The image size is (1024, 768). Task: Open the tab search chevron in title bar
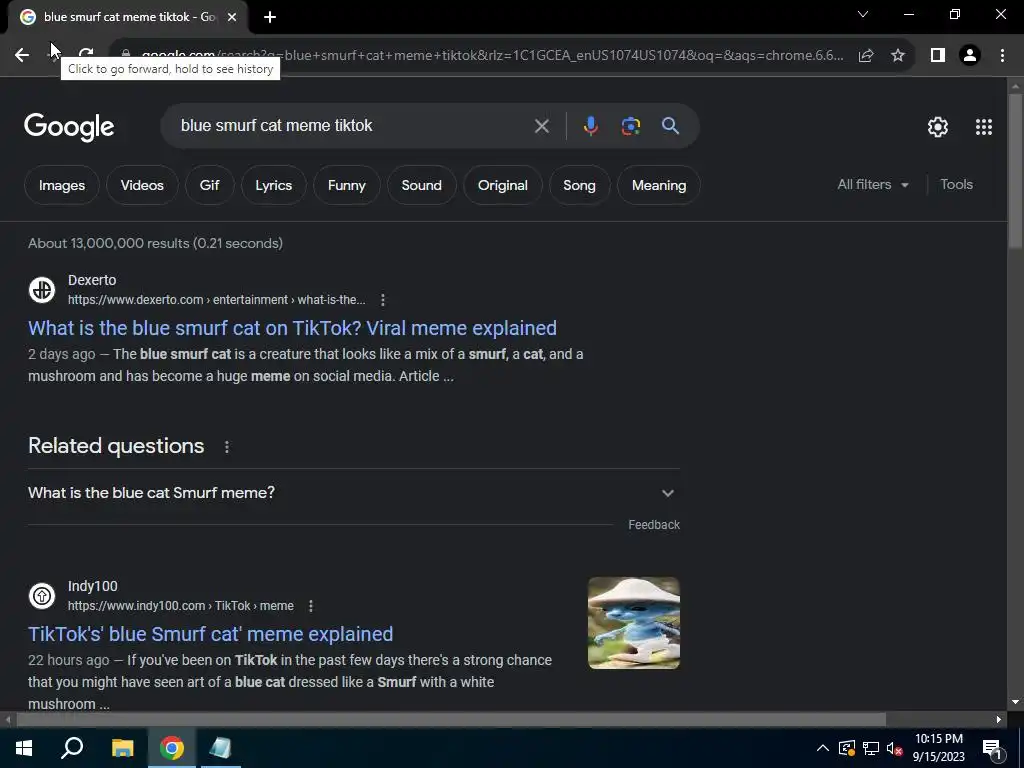point(863,14)
